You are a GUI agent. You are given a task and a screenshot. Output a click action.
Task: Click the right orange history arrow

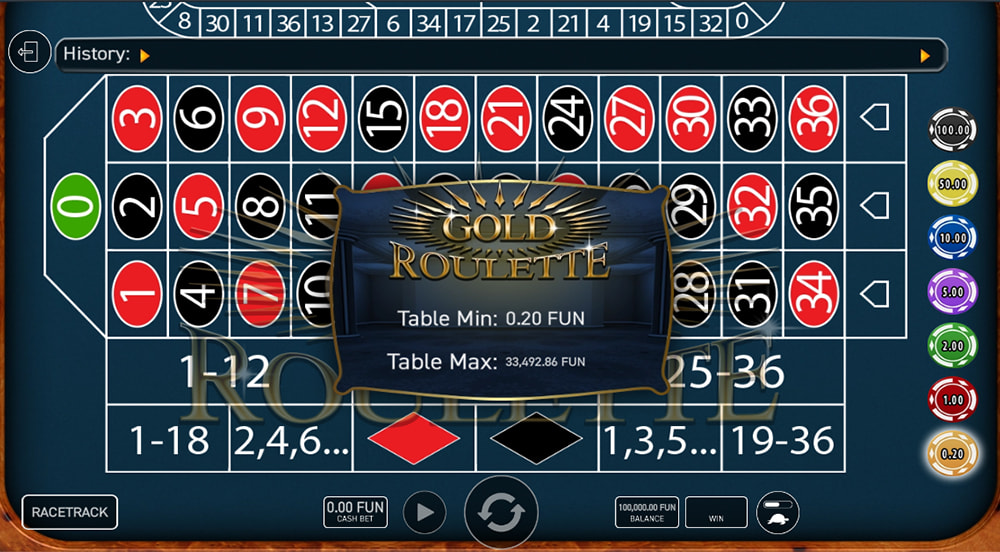(925, 56)
